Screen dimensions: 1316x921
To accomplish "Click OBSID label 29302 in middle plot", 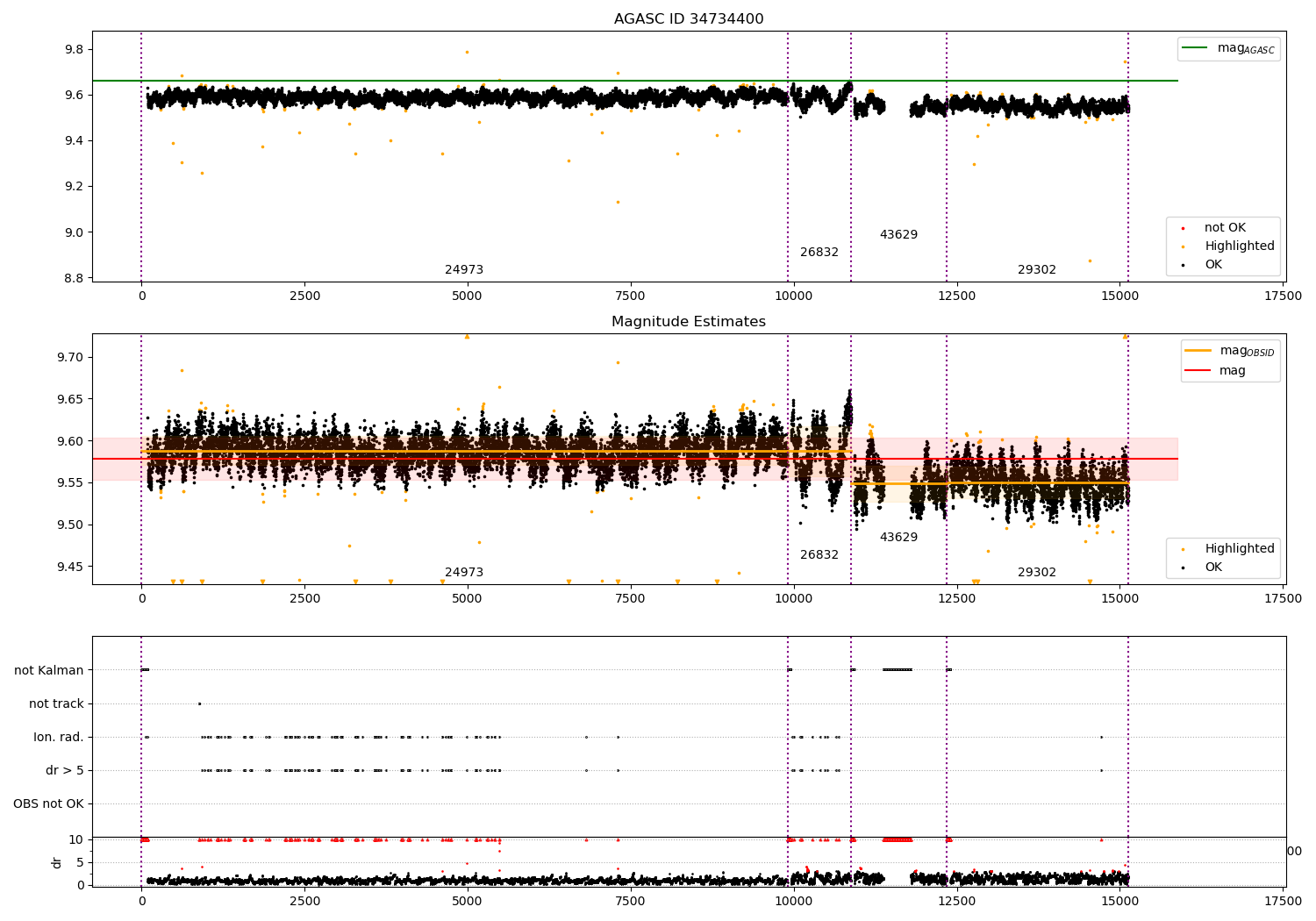I will 1037,573.
